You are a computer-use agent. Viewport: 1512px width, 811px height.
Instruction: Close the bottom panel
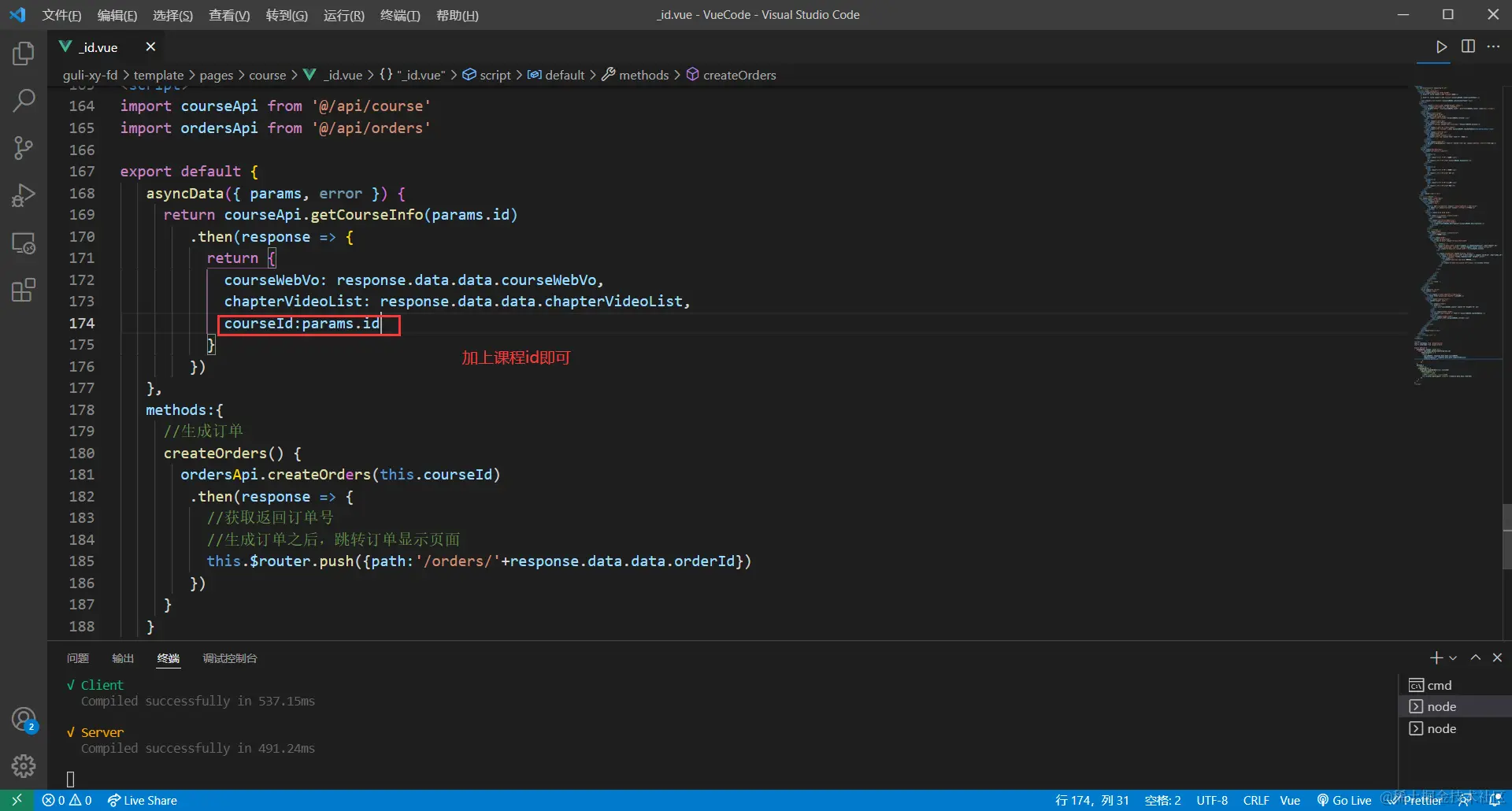pyautogui.click(x=1497, y=657)
